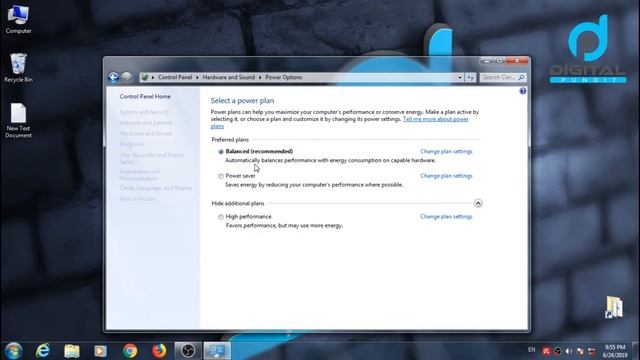Image resolution: width=640 pixels, height=360 pixels.
Task: Open Network and Internet in sidebar
Action: click(146, 123)
